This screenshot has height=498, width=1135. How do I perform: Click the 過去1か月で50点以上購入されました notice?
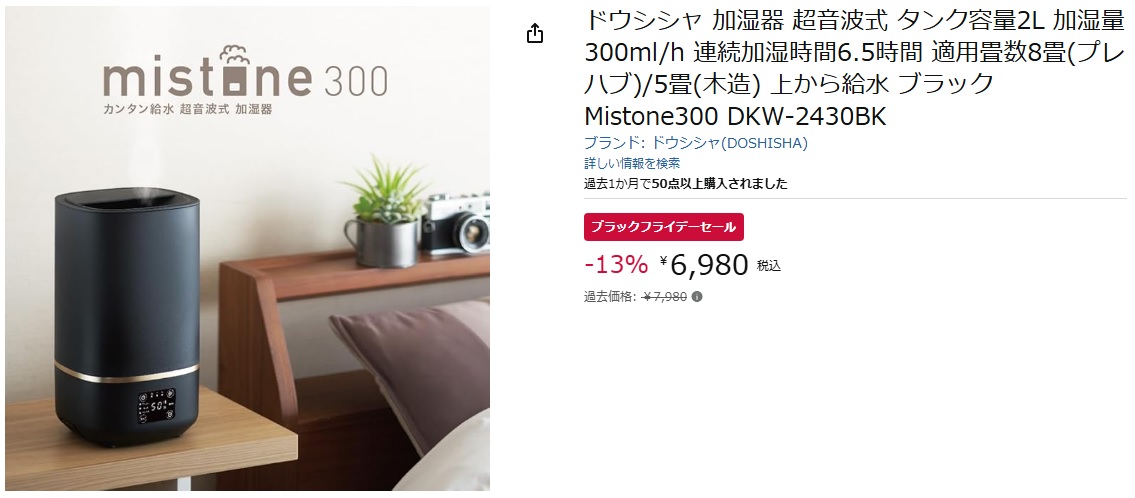685,184
